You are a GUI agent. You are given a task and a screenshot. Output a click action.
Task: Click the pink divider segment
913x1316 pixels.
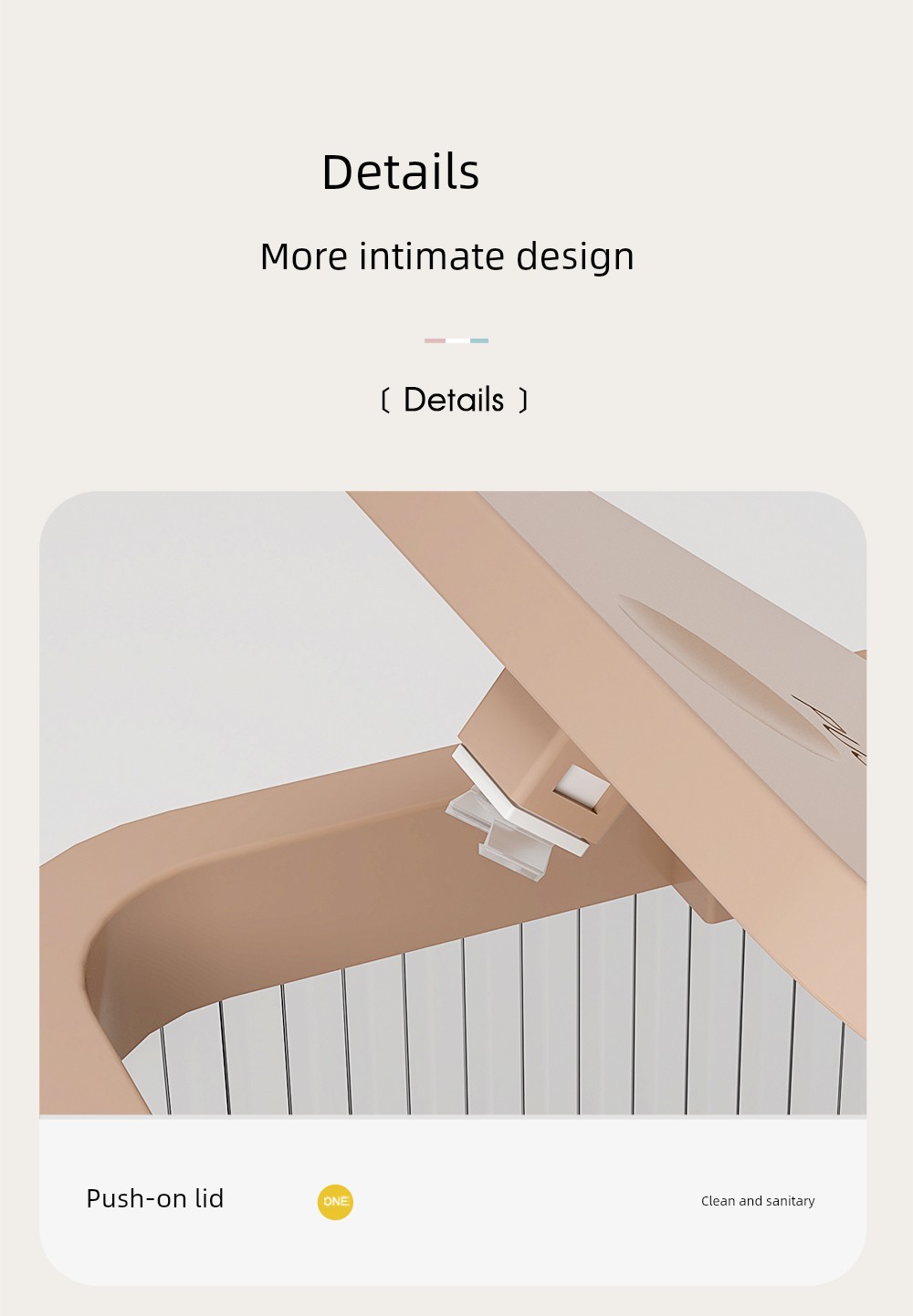435,340
